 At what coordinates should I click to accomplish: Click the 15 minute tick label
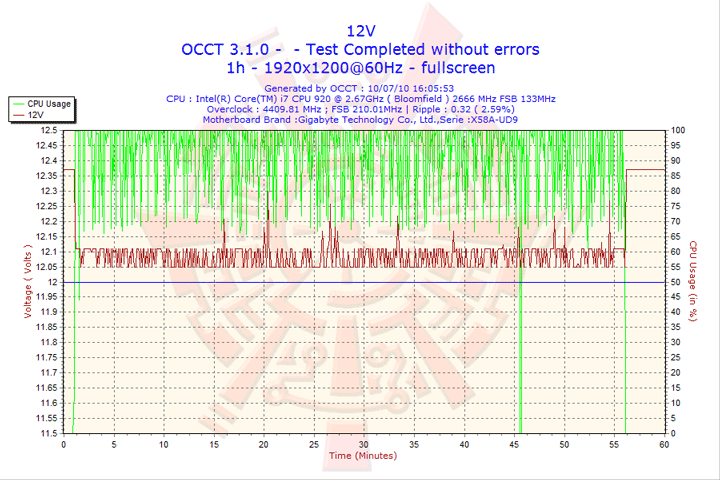tap(214, 445)
